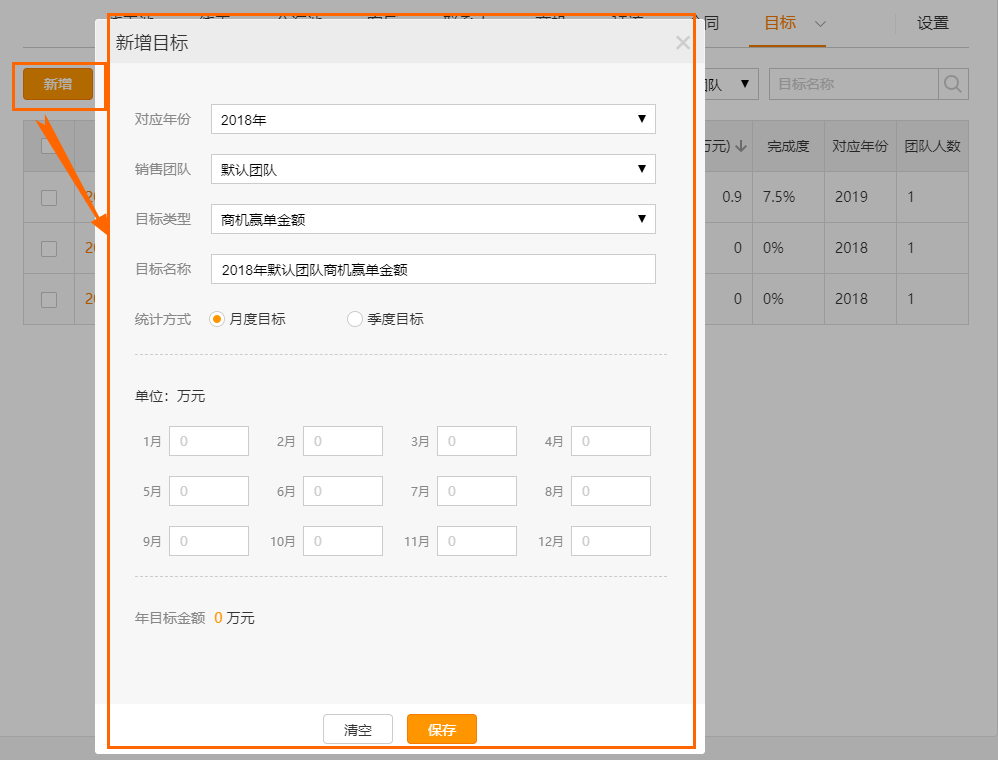Click the 目标名称 field in dialog
Image resolution: width=998 pixels, height=760 pixels.
click(433, 269)
